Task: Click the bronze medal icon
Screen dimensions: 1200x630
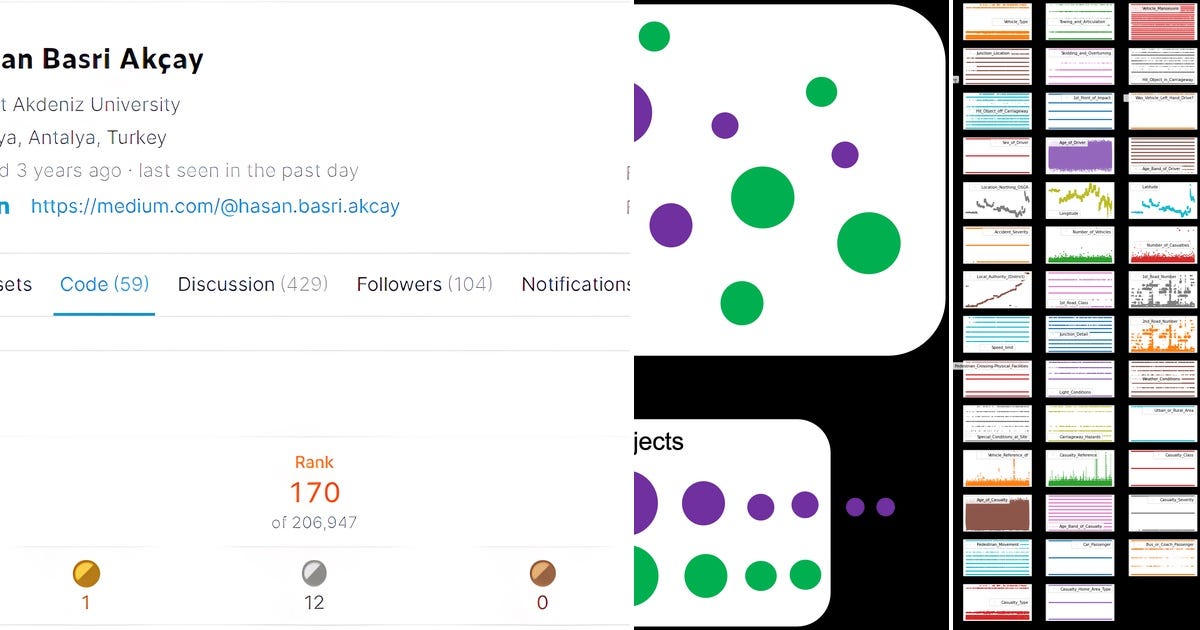Action: [x=541, y=575]
